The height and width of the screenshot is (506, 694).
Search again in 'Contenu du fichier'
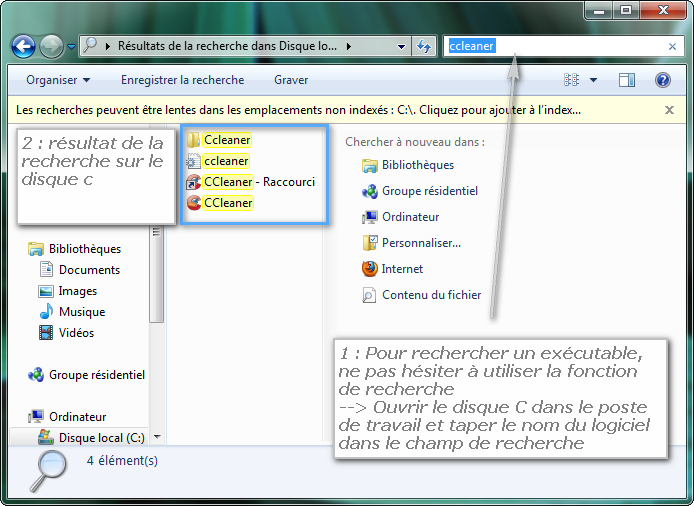pos(422,295)
